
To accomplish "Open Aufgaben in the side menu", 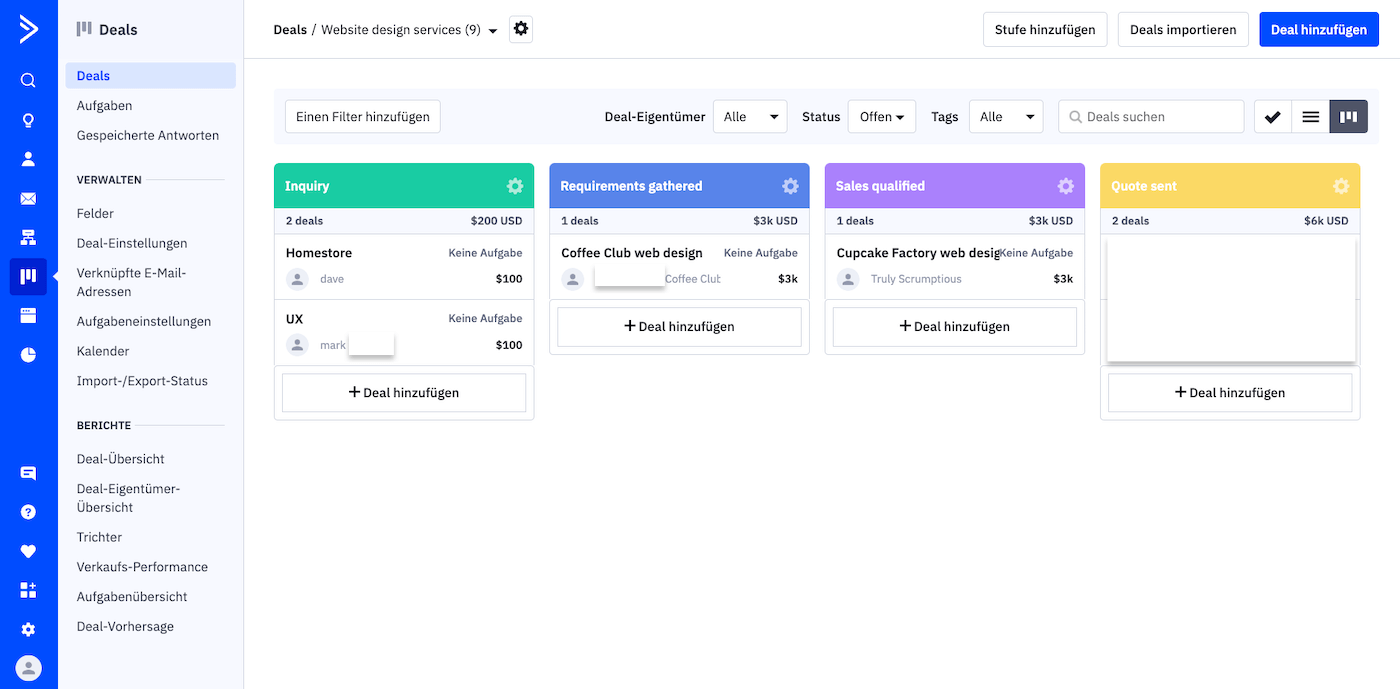I will tap(105, 106).
